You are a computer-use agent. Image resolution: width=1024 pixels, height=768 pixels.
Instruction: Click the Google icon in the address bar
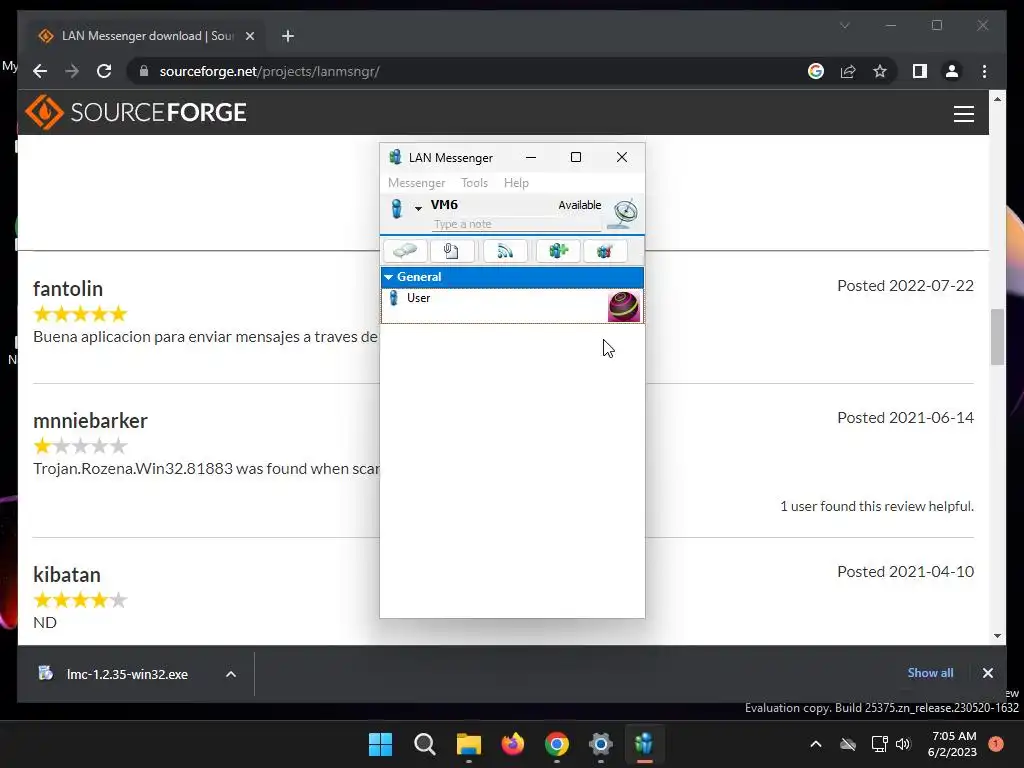pos(816,71)
